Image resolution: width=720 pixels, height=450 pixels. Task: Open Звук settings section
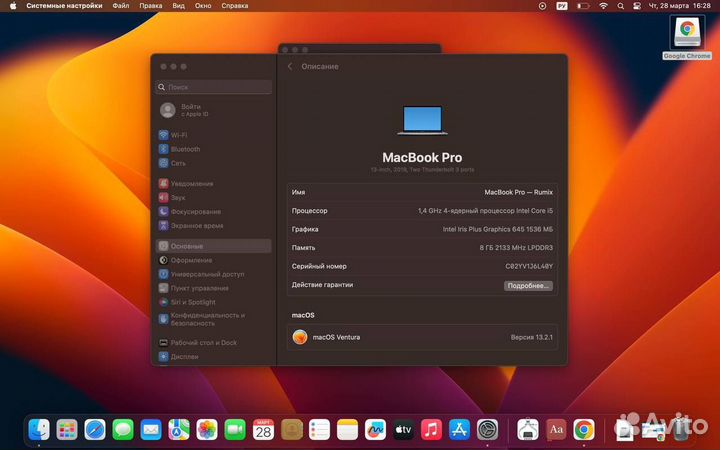click(x=172, y=197)
